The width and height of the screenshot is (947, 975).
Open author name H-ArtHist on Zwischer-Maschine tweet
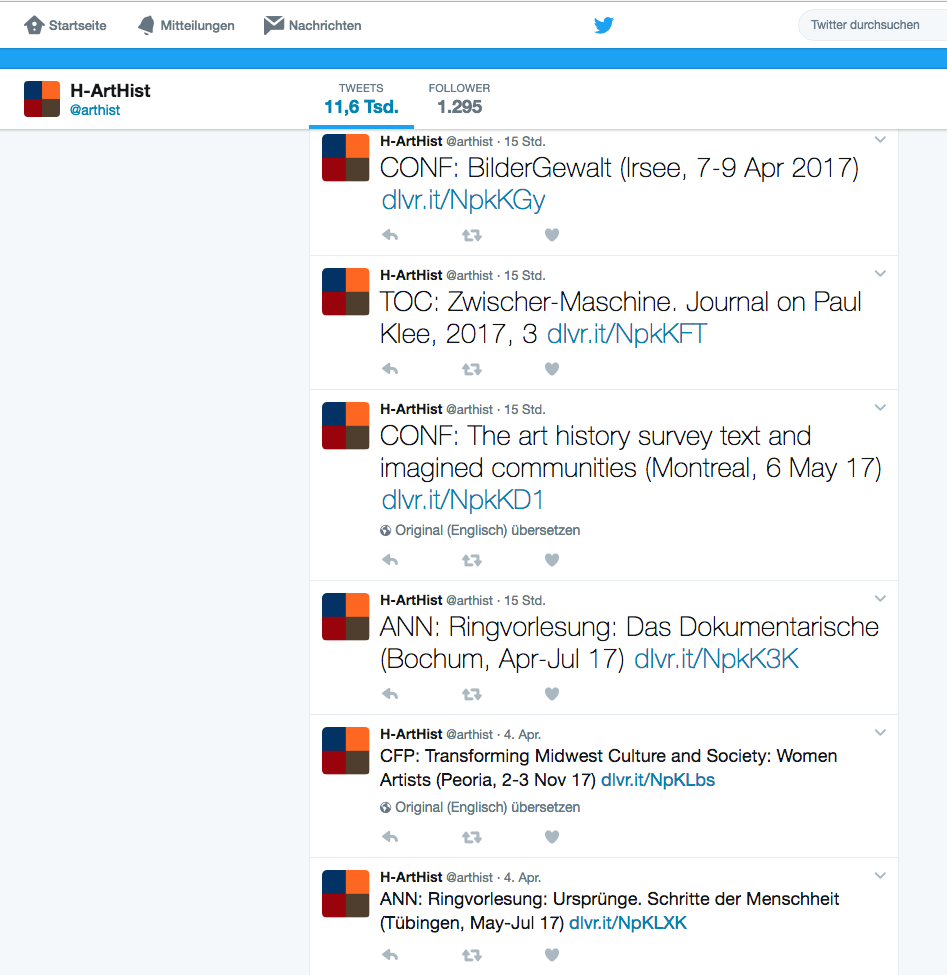[x=411, y=275]
